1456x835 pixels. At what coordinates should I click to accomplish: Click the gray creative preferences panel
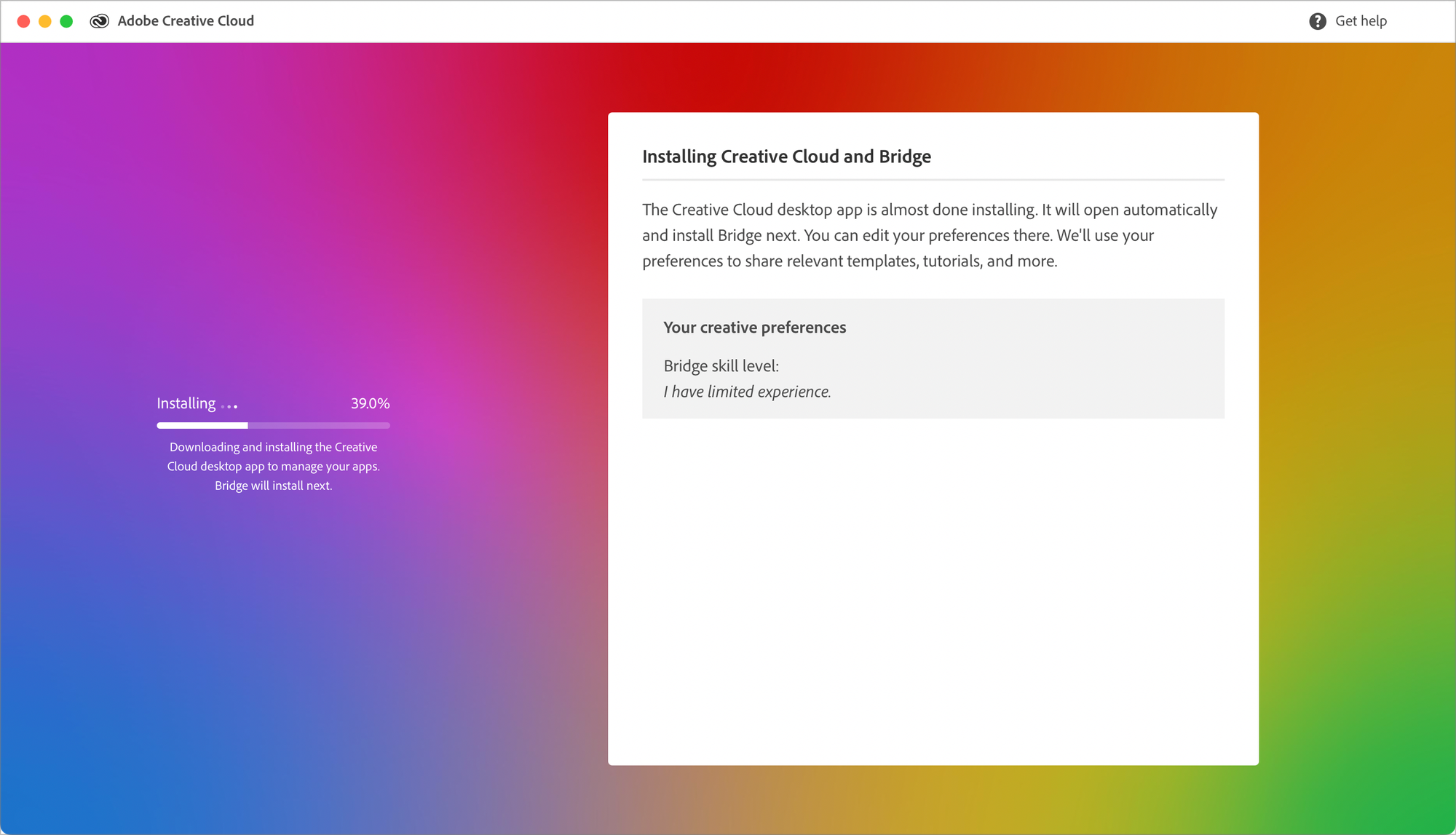[x=933, y=357]
